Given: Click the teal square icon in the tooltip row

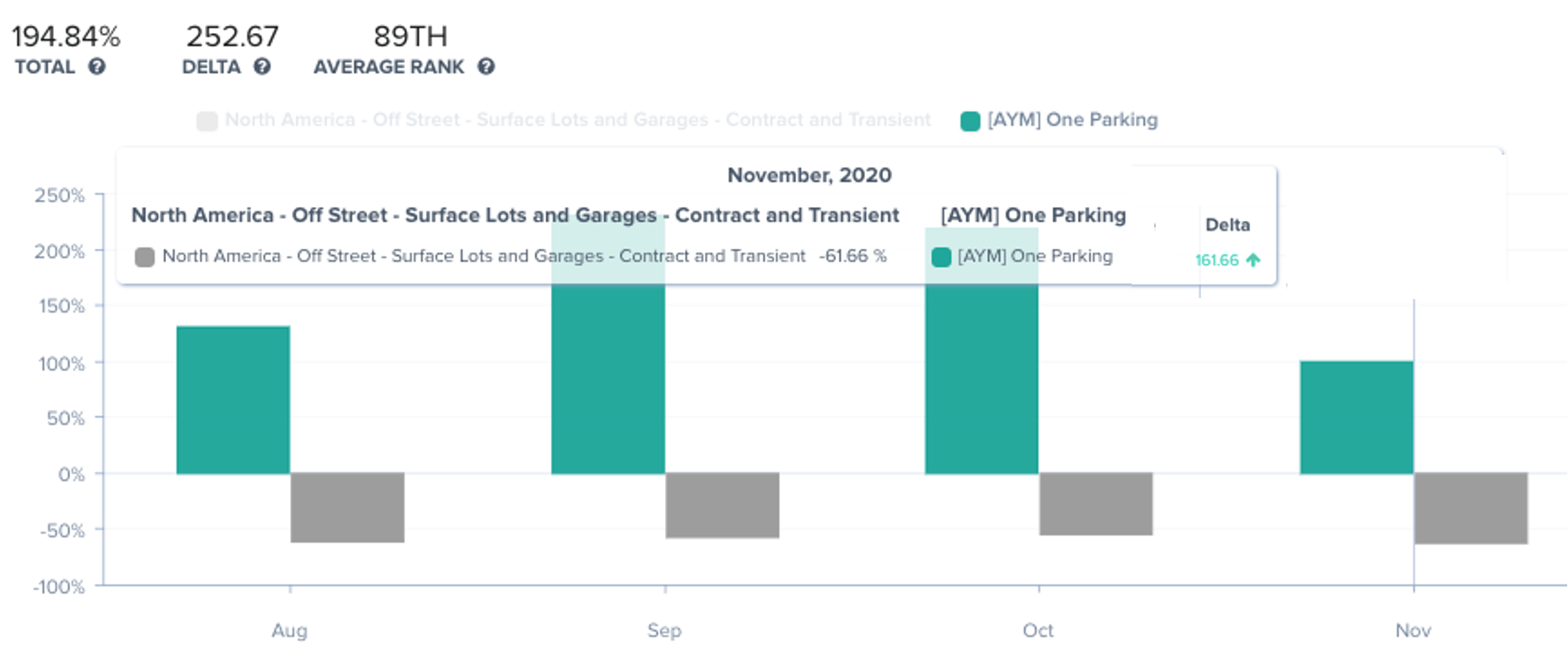Looking at the screenshot, I should click(x=941, y=257).
